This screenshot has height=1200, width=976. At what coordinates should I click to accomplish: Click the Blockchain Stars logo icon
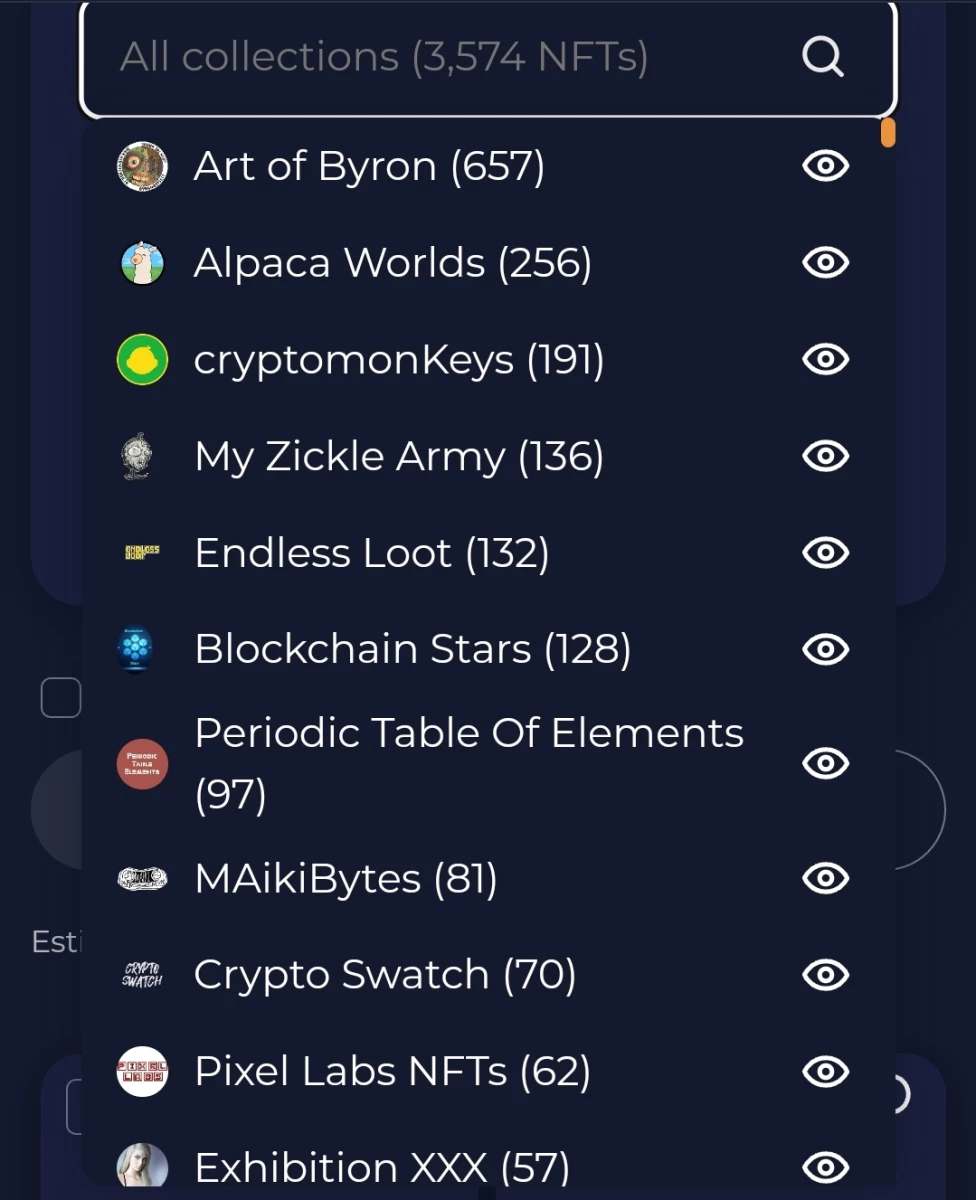point(135,650)
